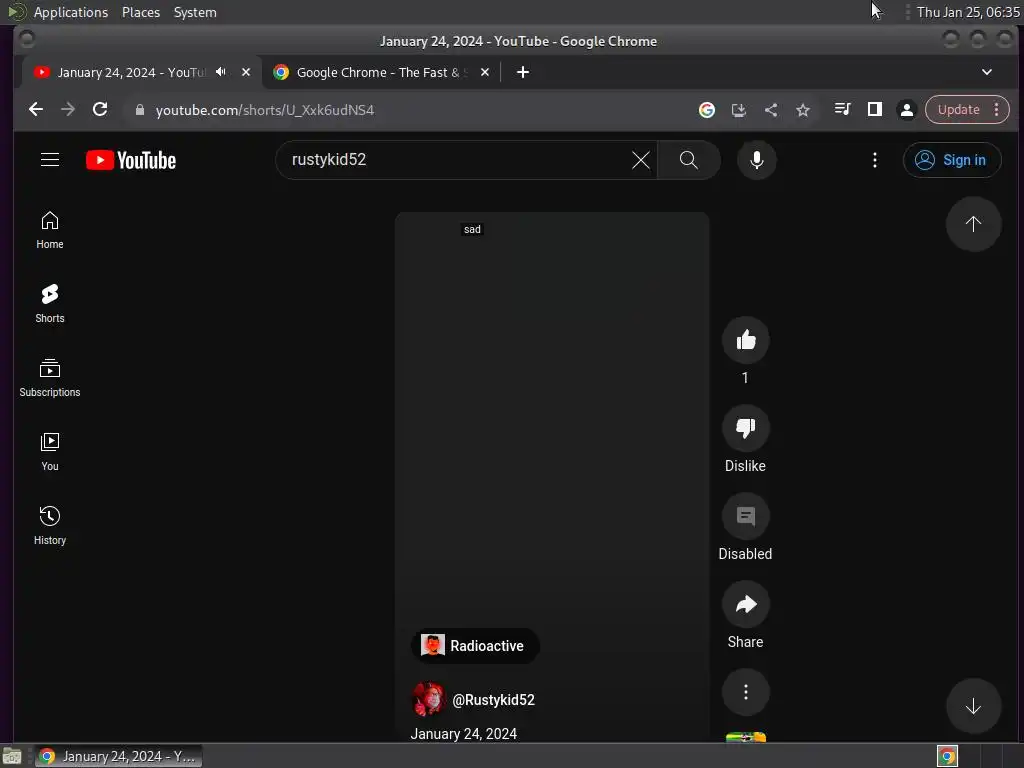Click the Chrome Update button
This screenshot has width=1024, height=768.
pos(958,110)
